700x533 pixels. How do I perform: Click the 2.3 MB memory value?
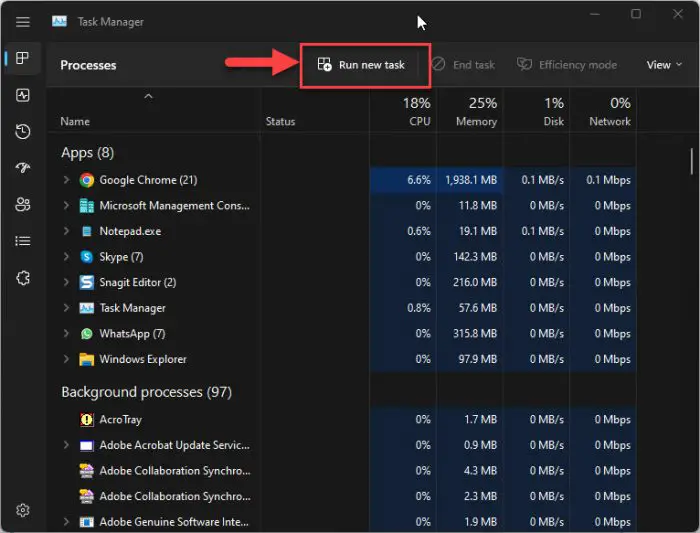[x=480, y=496]
